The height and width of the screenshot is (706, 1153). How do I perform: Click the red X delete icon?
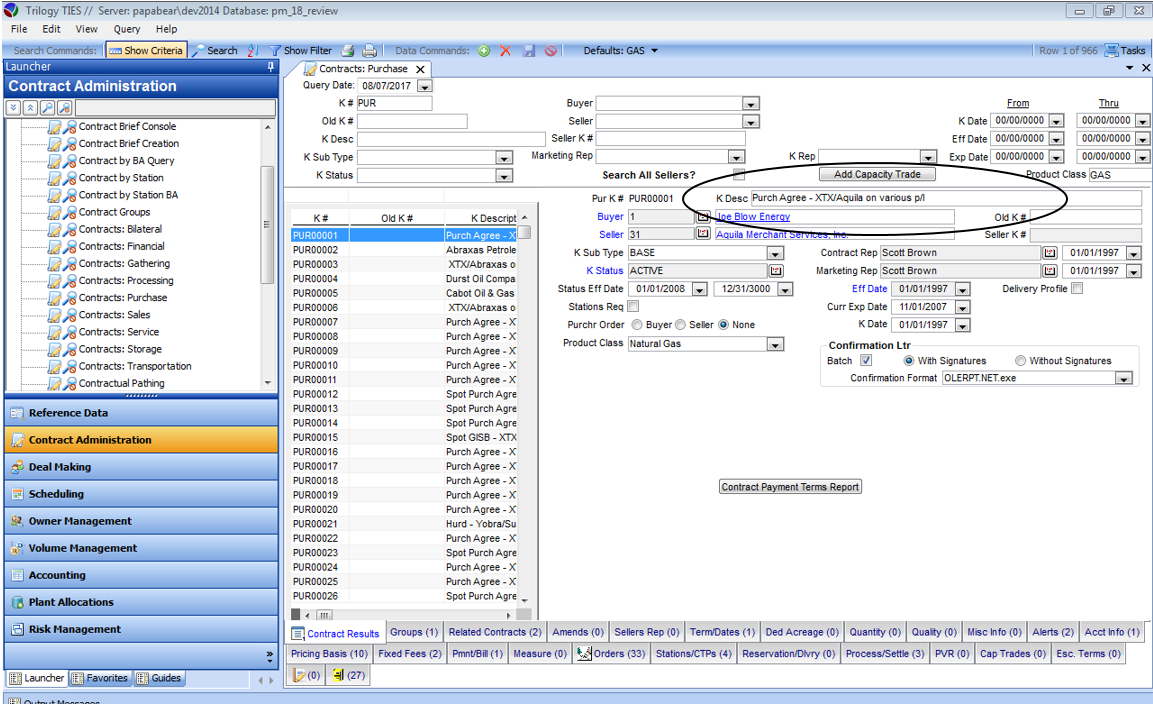click(505, 50)
